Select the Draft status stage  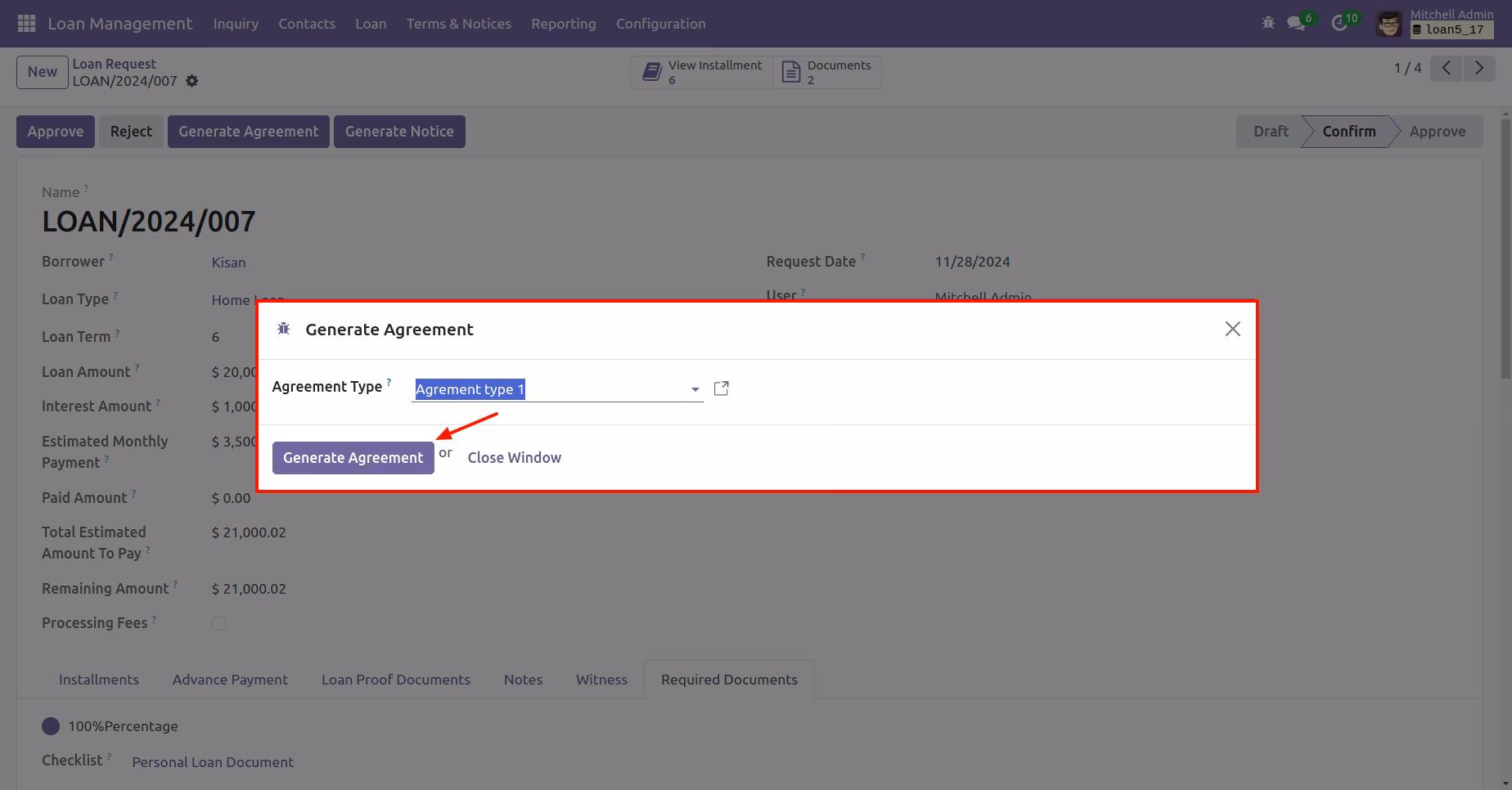[x=1271, y=132]
